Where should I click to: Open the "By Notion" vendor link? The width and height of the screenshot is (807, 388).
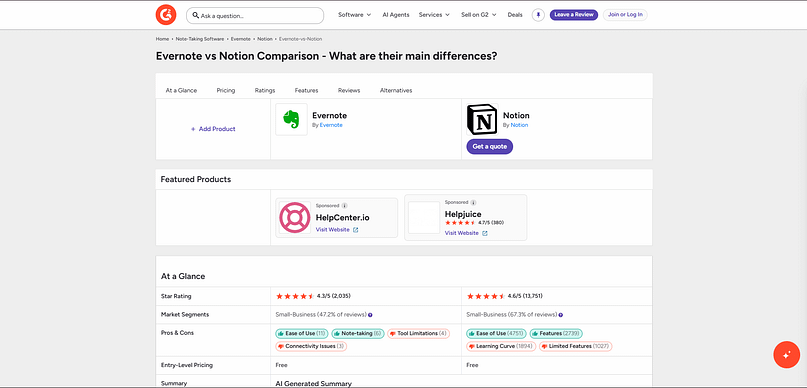click(519, 125)
